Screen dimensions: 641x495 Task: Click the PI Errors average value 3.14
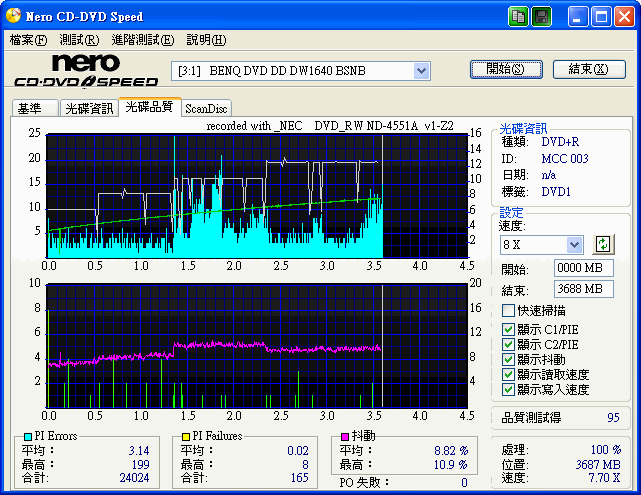[x=139, y=450]
